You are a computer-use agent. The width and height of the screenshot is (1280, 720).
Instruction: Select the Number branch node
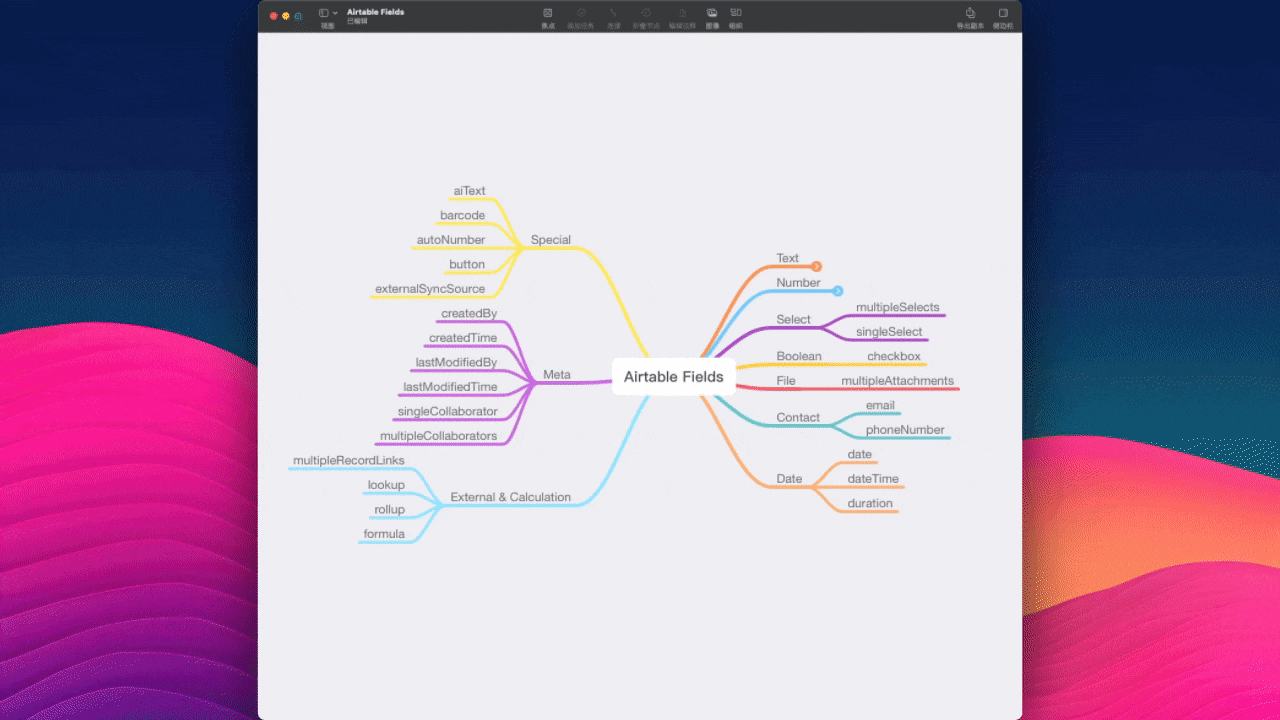coord(799,283)
